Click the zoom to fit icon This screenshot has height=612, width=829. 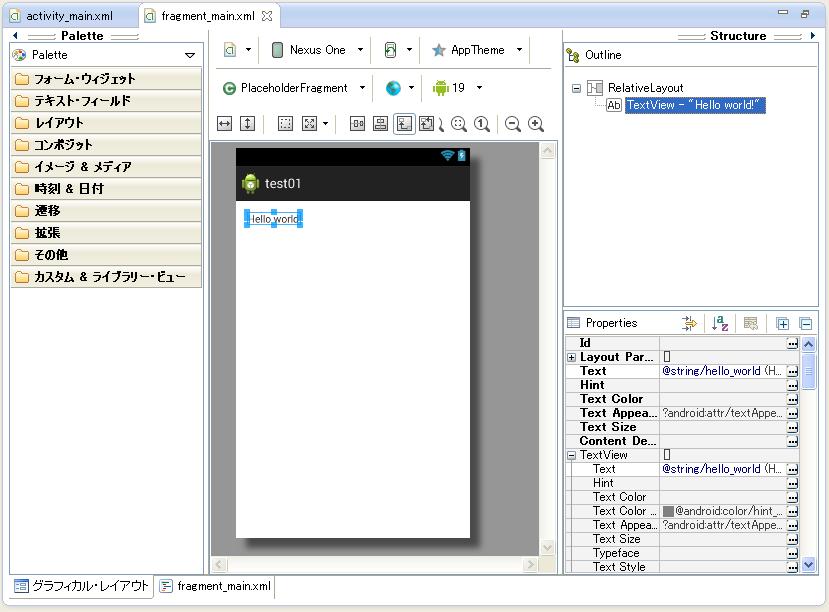(x=458, y=124)
